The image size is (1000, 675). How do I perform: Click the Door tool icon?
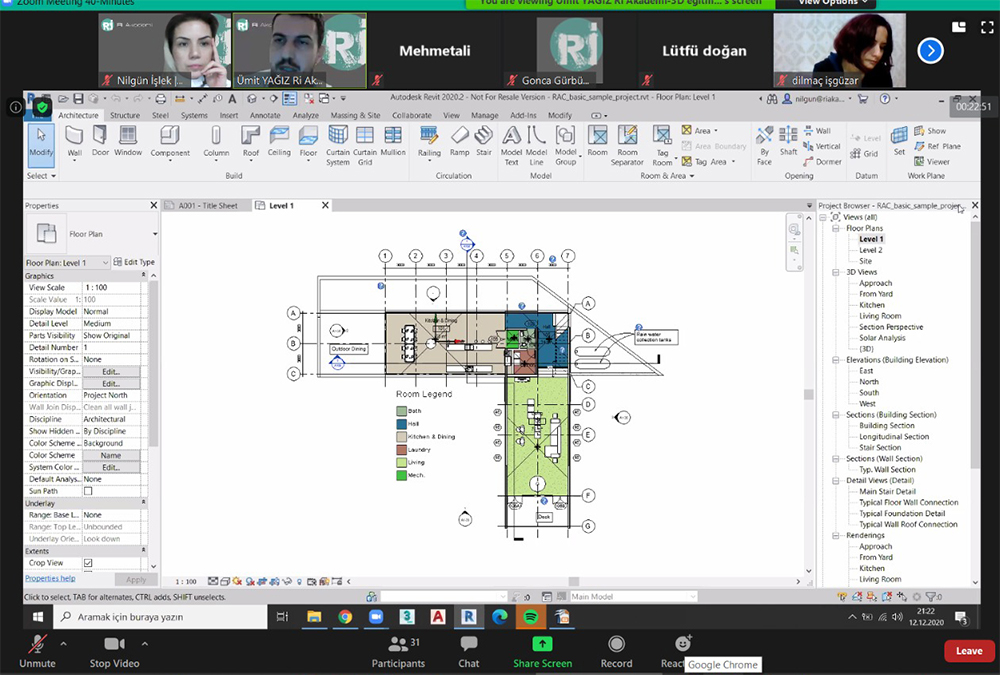101,141
